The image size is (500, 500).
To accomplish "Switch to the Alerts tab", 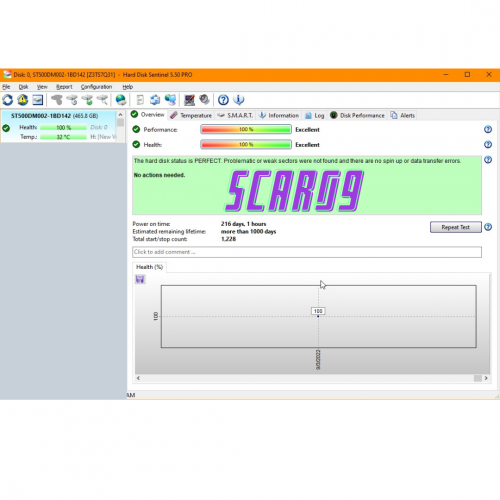I will 403,115.
